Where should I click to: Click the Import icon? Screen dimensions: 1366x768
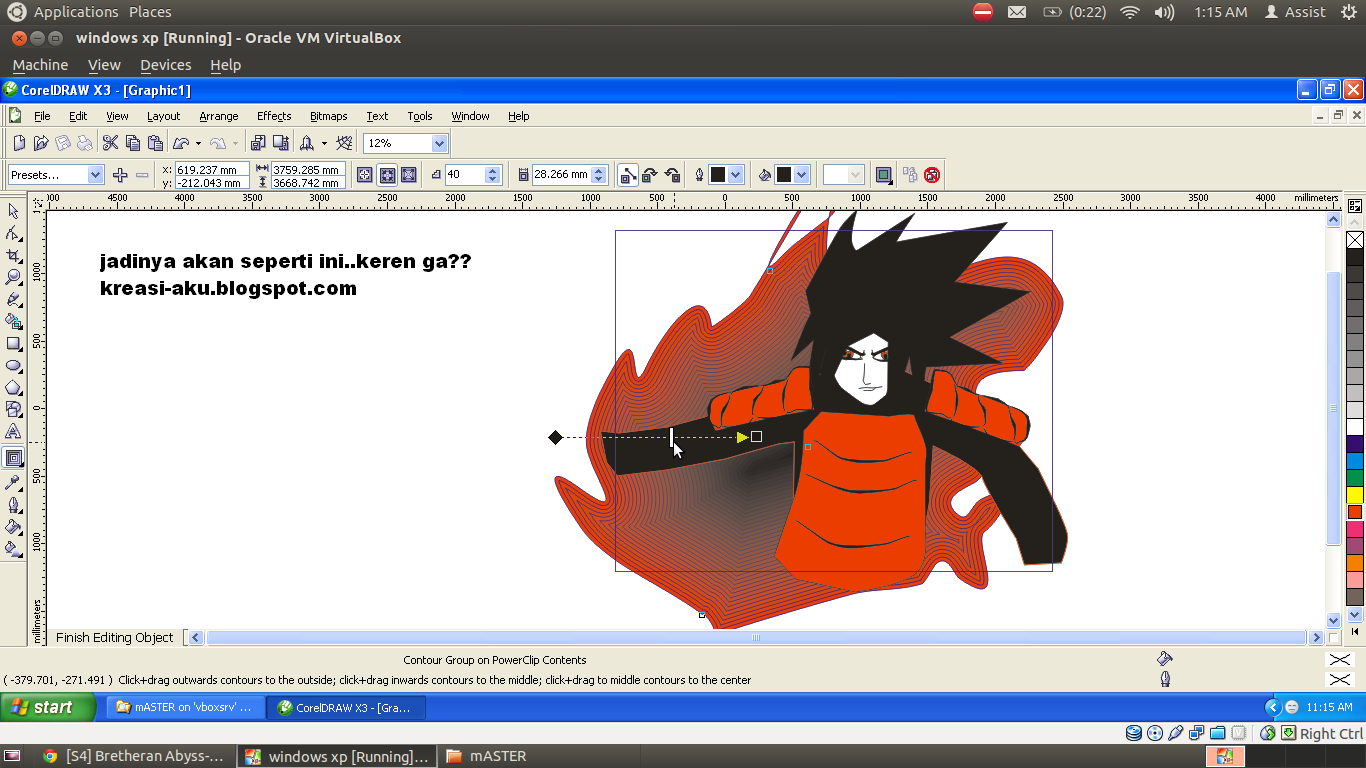coord(258,143)
